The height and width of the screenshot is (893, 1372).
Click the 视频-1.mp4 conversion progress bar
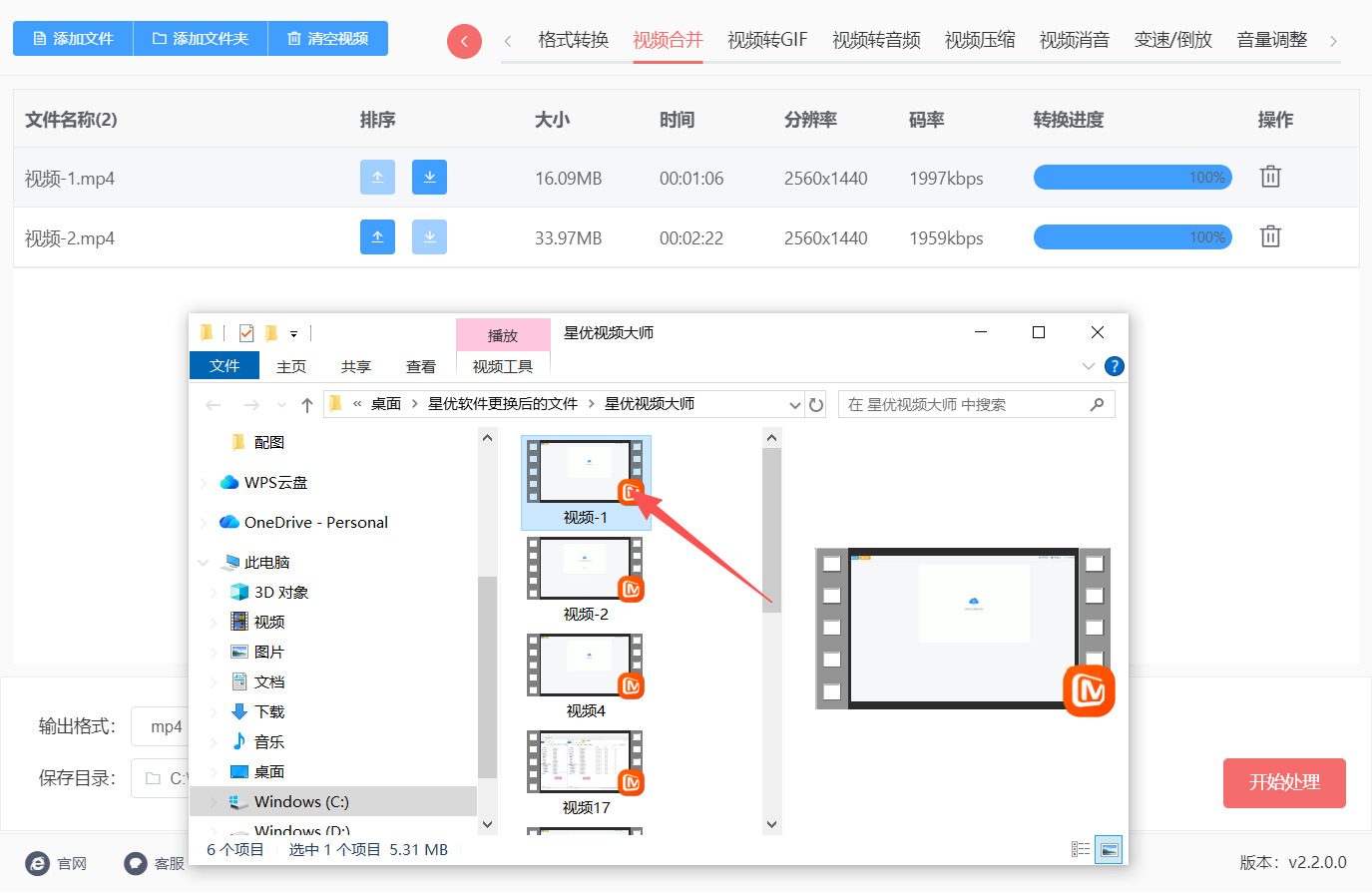point(1133,178)
